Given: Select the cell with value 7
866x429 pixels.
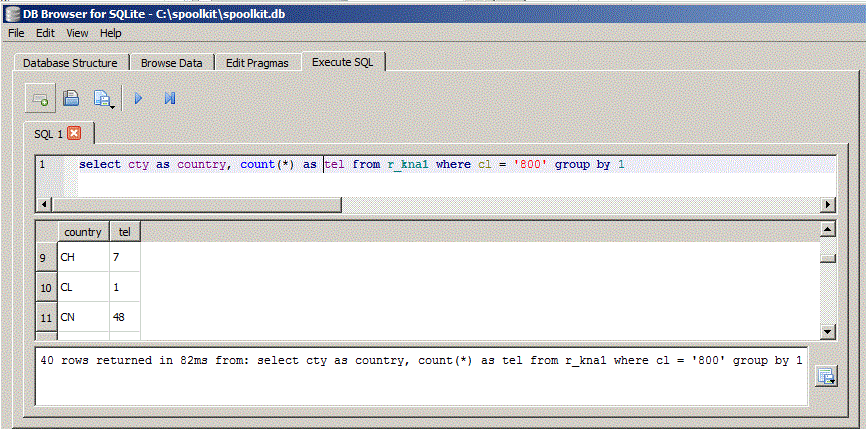Looking at the screenshot, I should click(125, 257).
